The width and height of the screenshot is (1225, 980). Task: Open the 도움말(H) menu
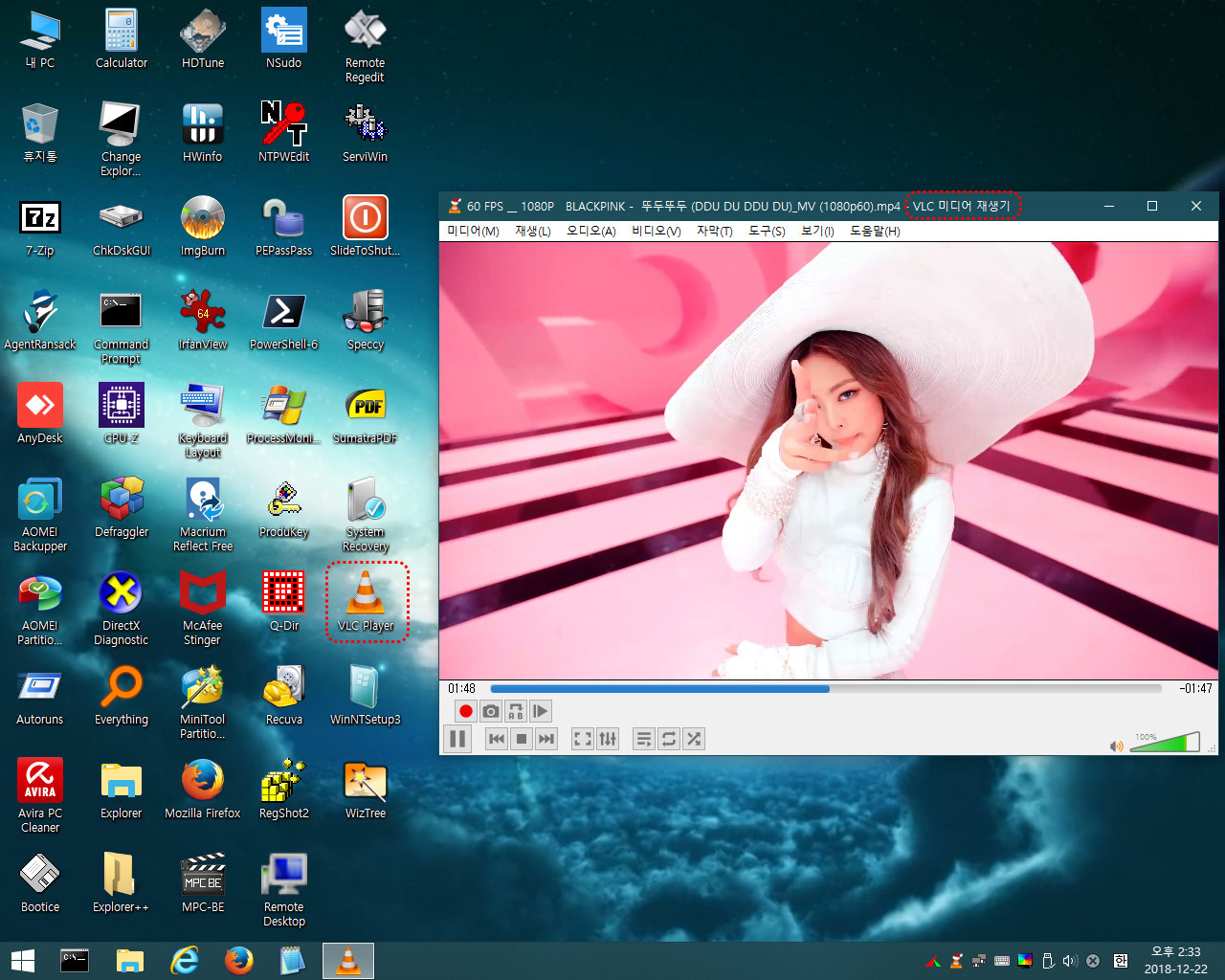pos(875,231)
